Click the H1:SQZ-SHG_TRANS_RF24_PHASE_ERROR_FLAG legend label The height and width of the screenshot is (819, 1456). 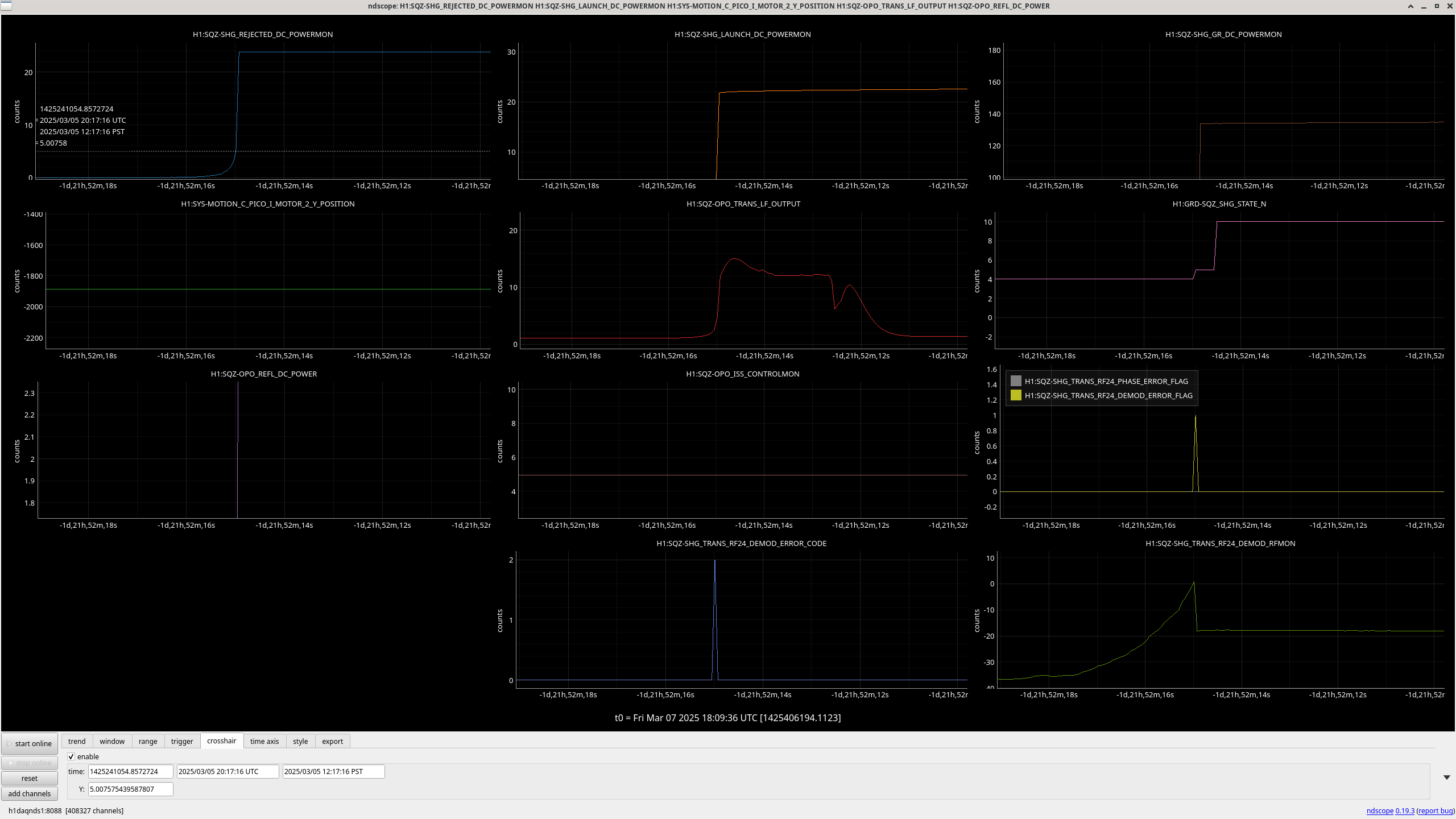point(1106,381)
